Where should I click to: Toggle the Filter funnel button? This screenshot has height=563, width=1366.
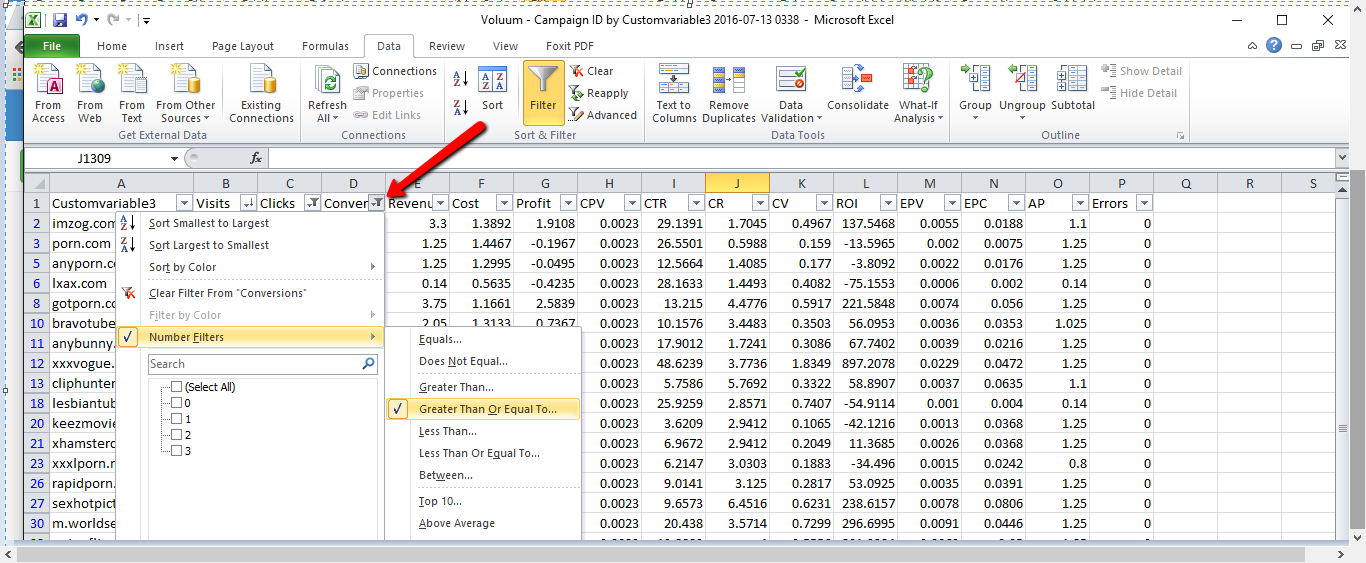tap(543, 92)
